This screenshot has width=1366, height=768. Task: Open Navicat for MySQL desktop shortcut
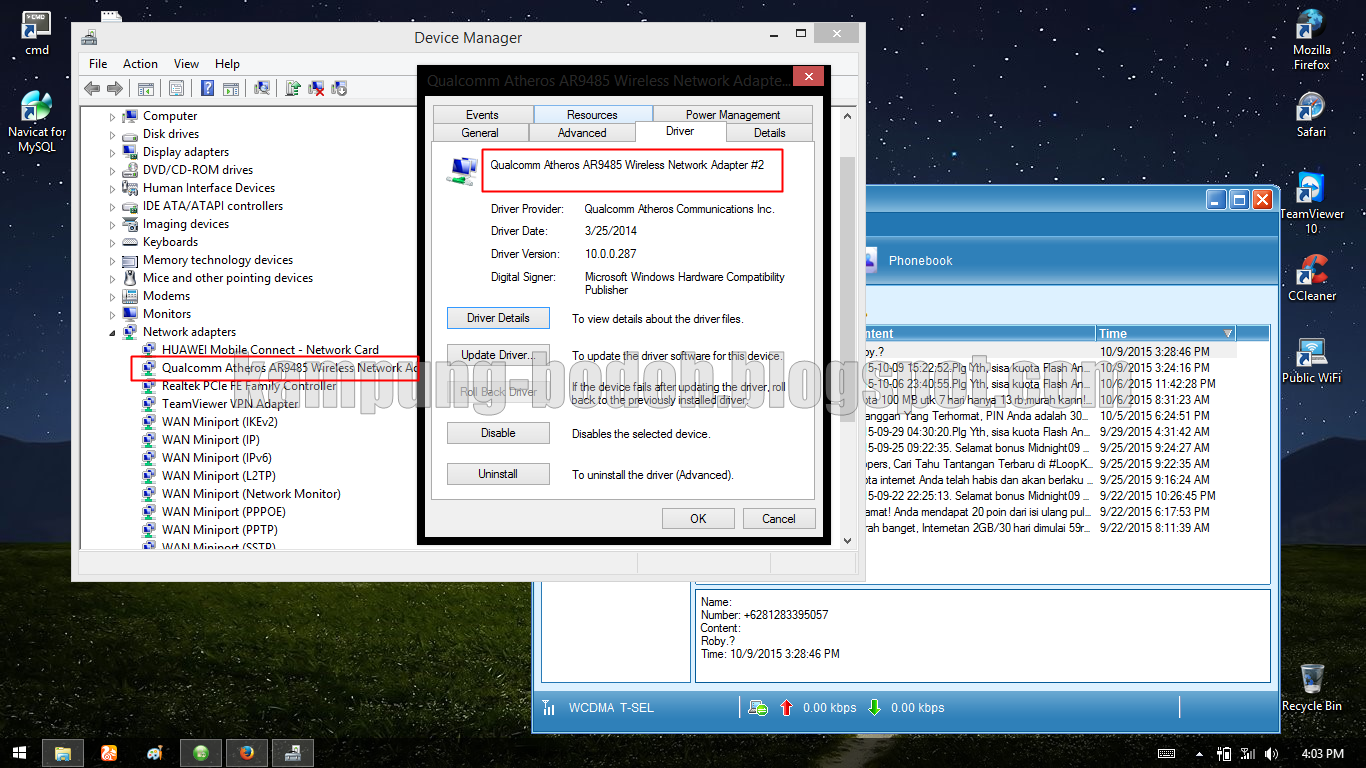coord(37,122)
